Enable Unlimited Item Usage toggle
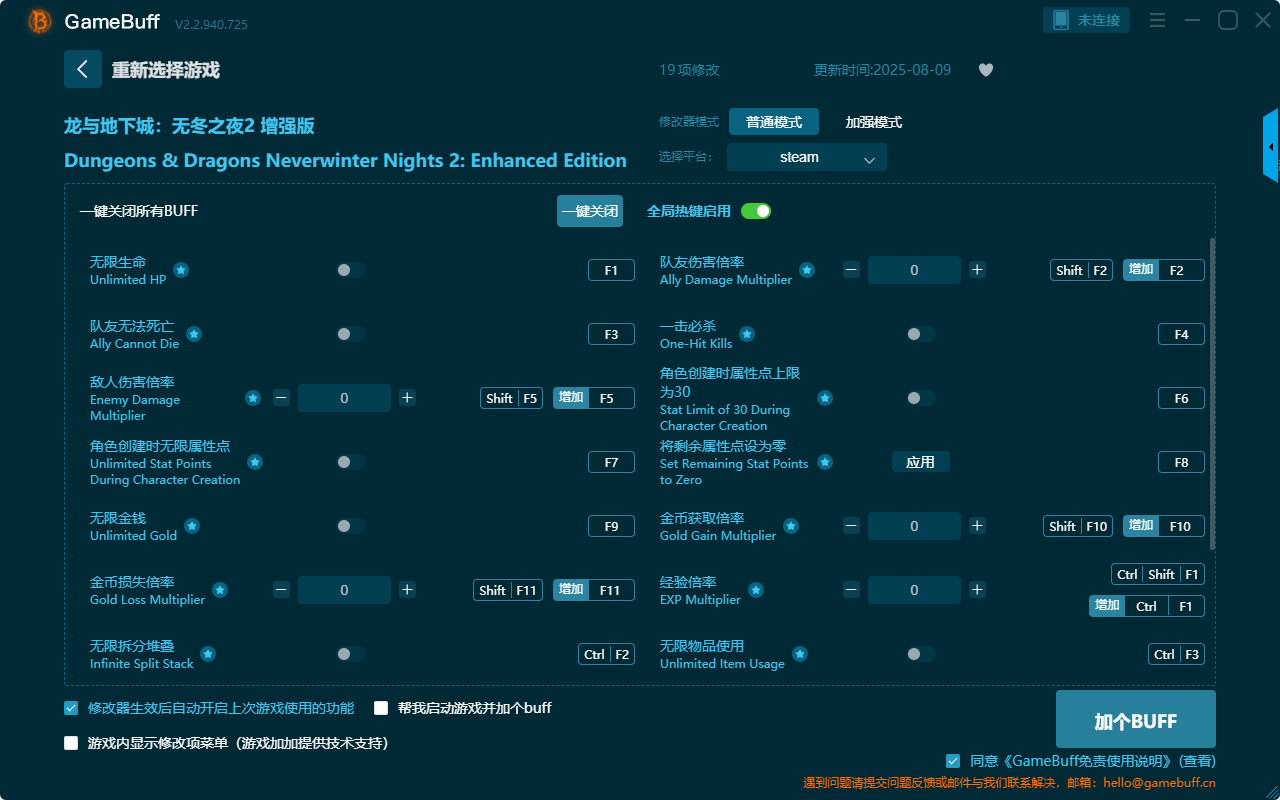This screenshot has width=1280, height=800. [x=921, y=654]
